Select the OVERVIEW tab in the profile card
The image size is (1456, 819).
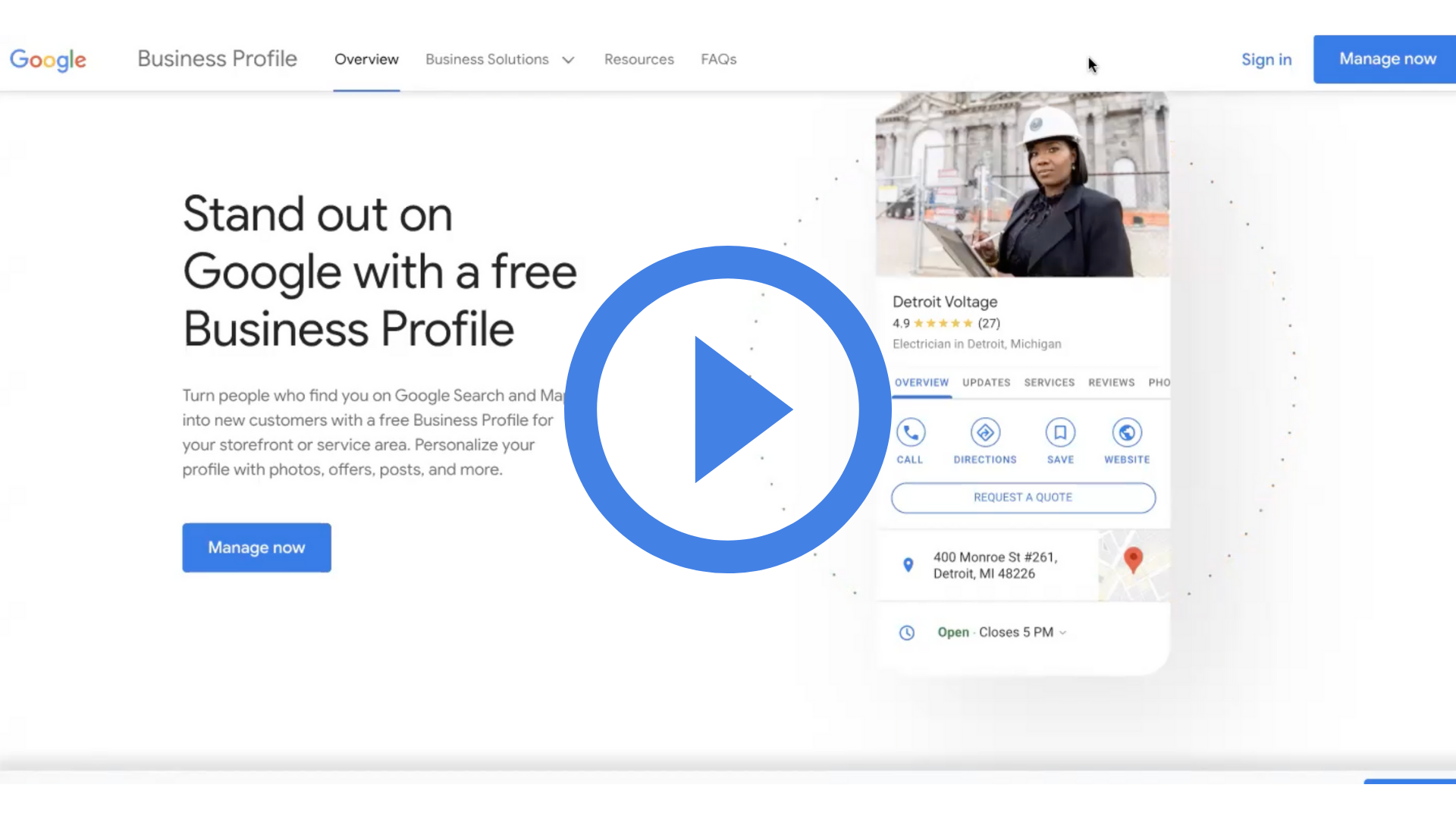921,382
